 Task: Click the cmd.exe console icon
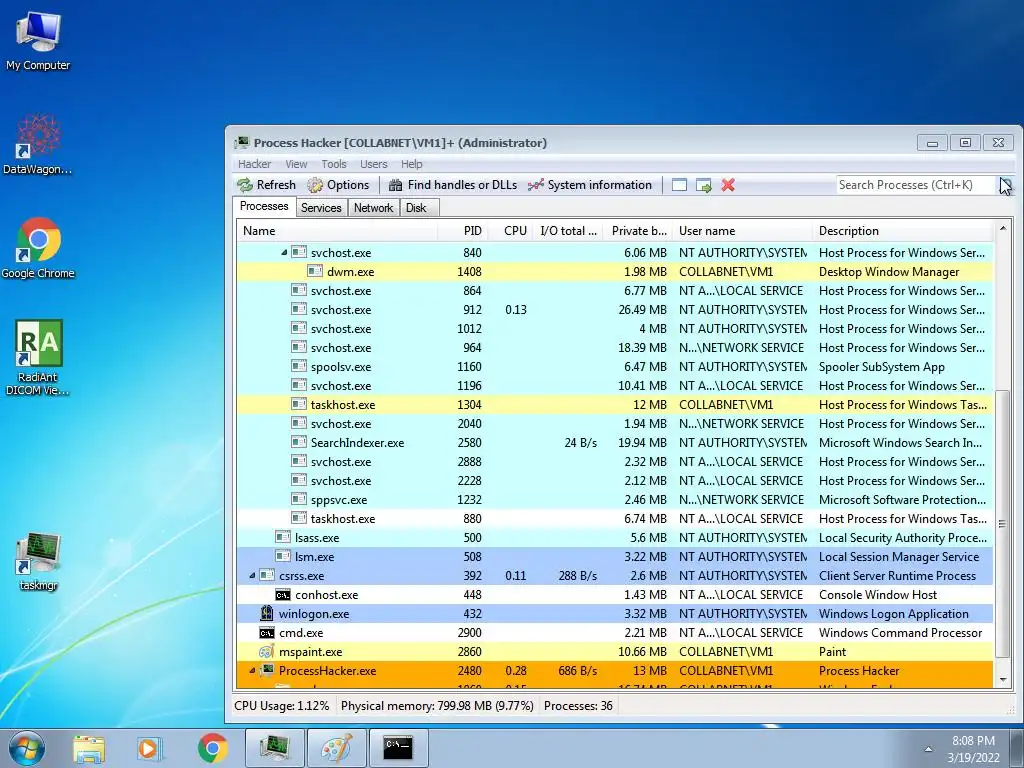pos(266,633)
